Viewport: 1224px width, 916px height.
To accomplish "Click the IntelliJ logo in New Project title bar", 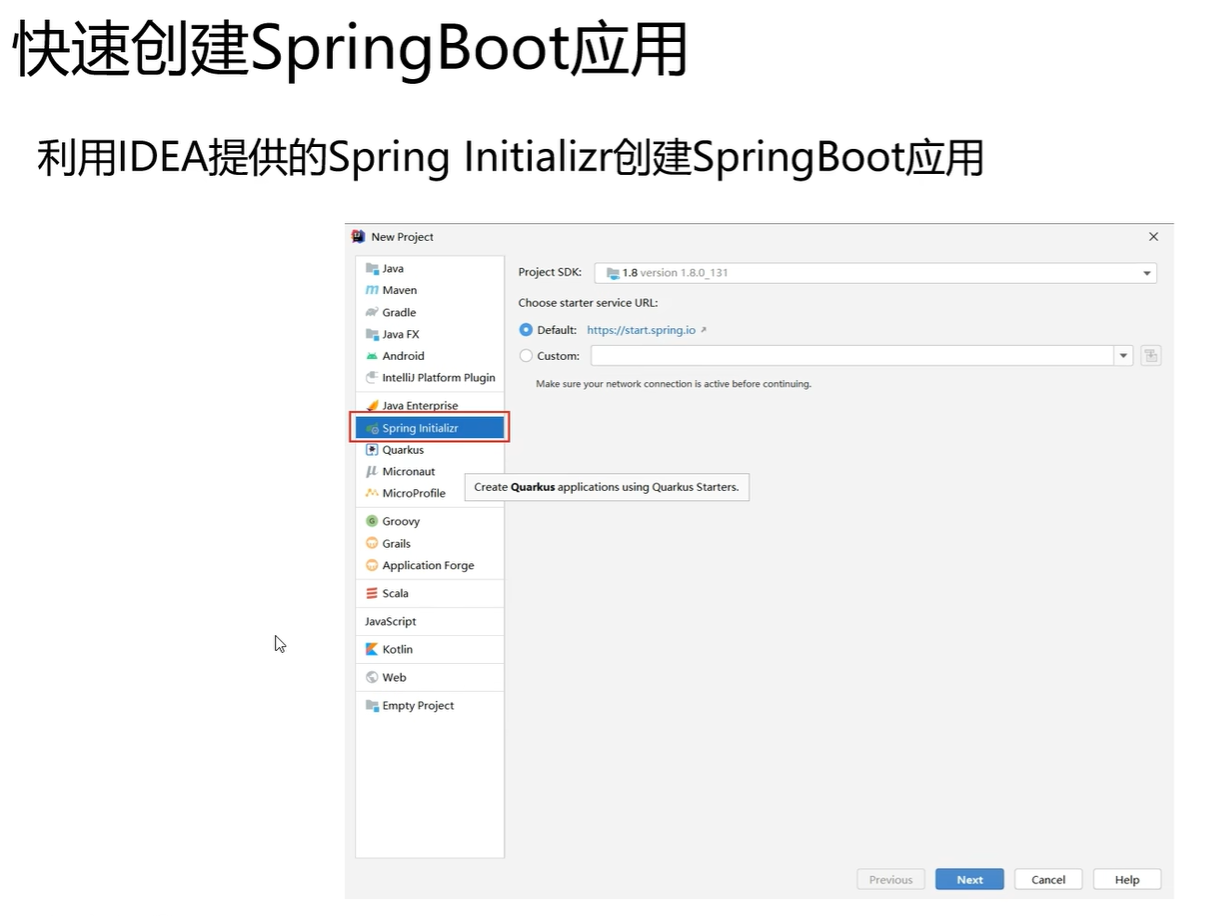I will pos(358,236).
